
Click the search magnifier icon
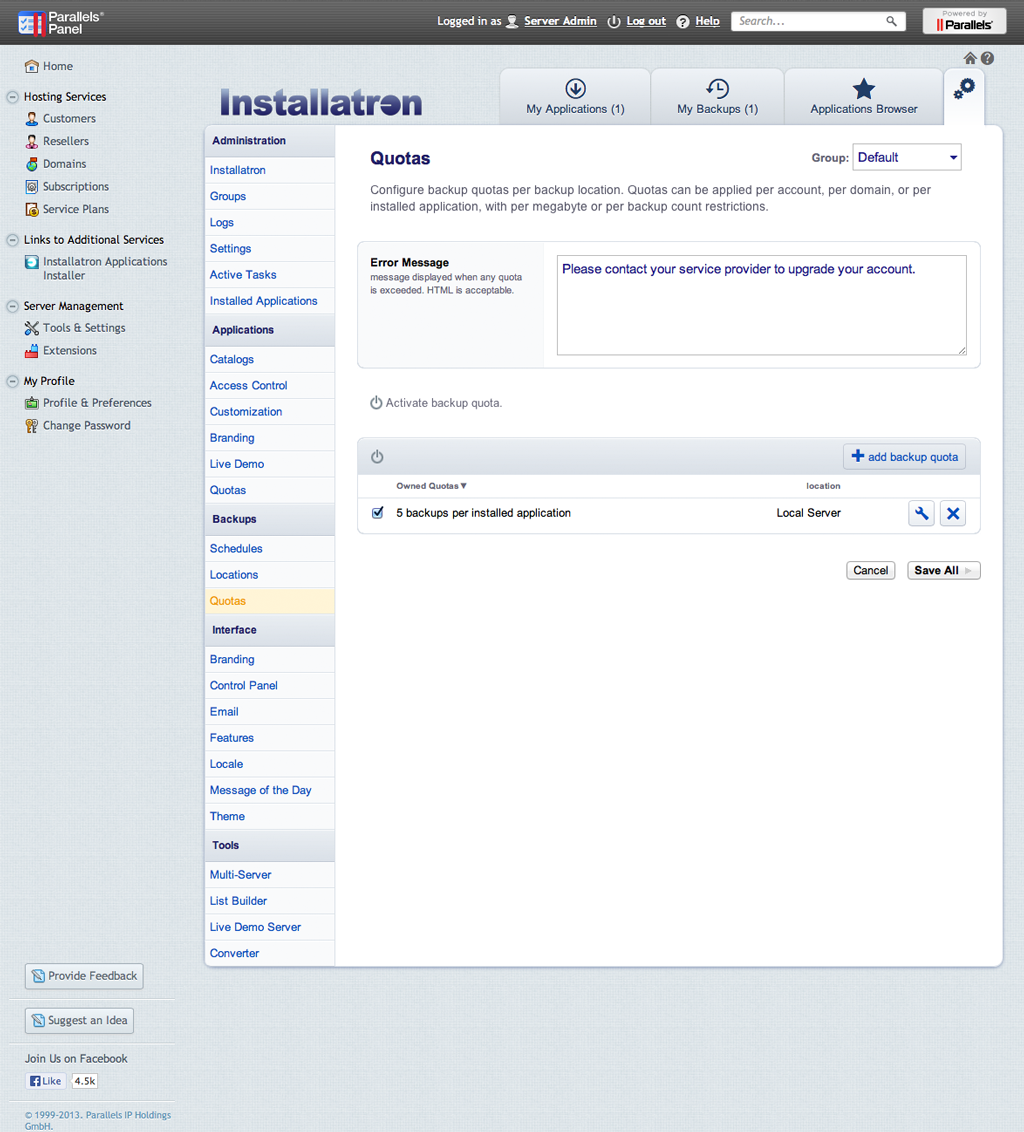click(x=891, y=21)
